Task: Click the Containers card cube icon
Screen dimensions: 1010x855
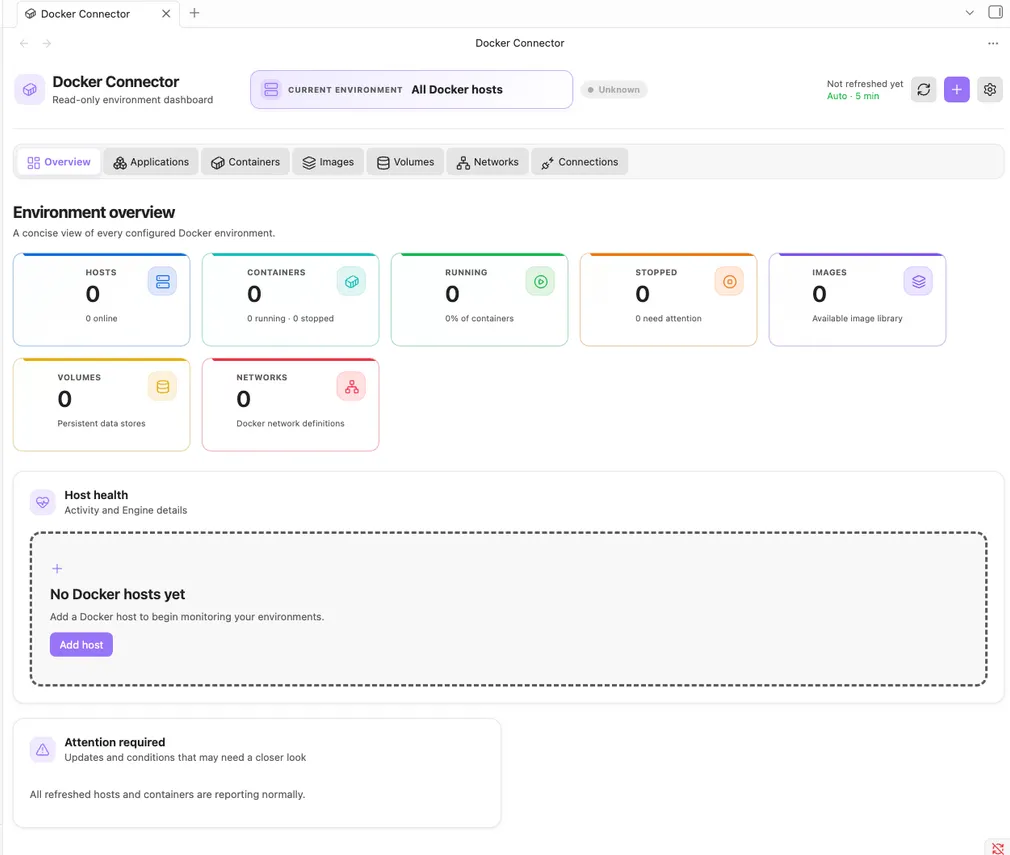Action: tap(351, 282)
